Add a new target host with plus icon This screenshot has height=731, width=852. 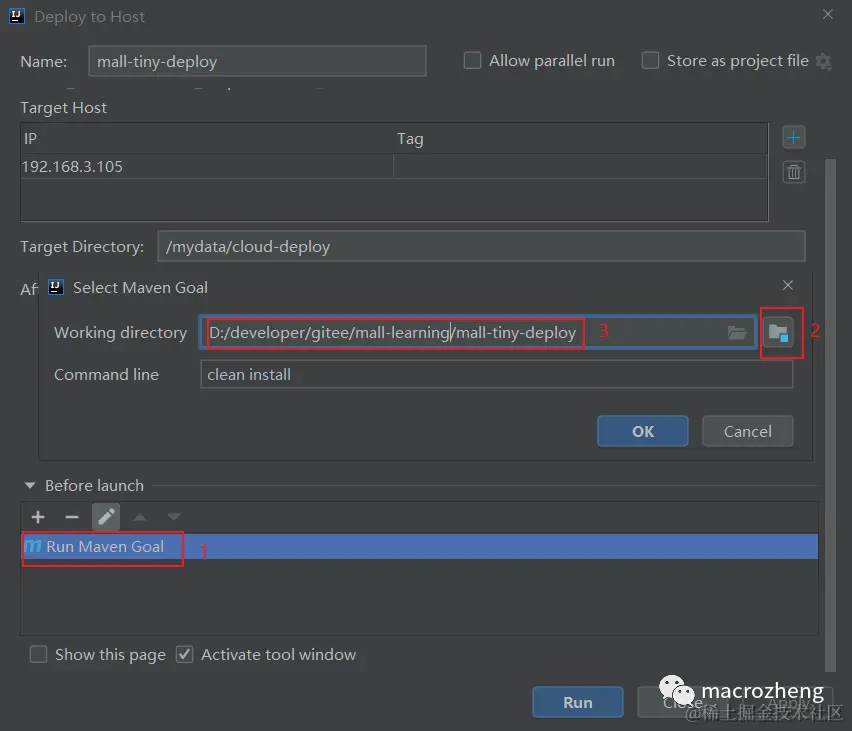[x=793, y=138]
